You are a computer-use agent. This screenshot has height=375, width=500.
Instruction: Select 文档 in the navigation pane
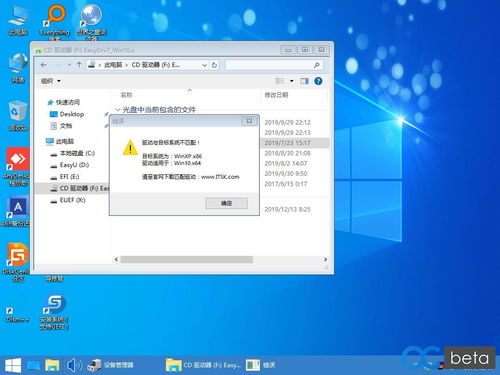(61, 126)
